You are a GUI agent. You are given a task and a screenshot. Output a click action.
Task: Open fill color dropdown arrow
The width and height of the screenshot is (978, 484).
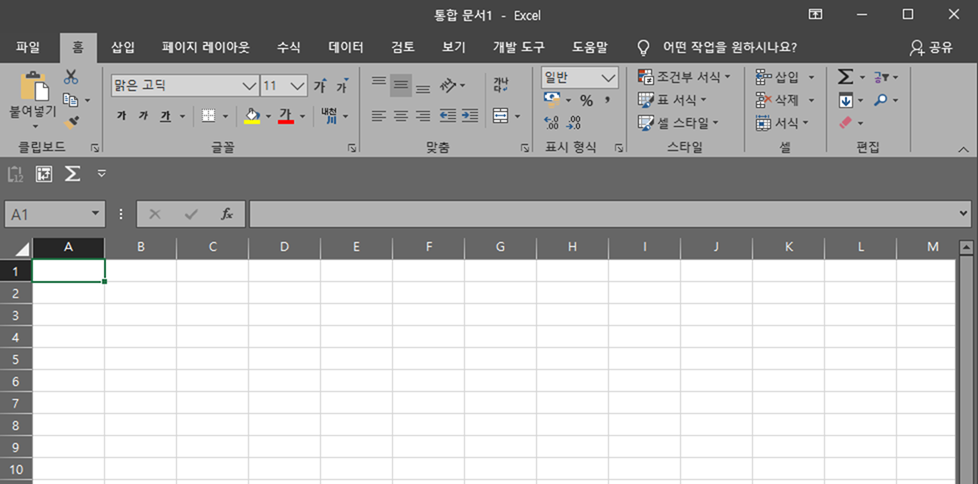coord(268,116)
